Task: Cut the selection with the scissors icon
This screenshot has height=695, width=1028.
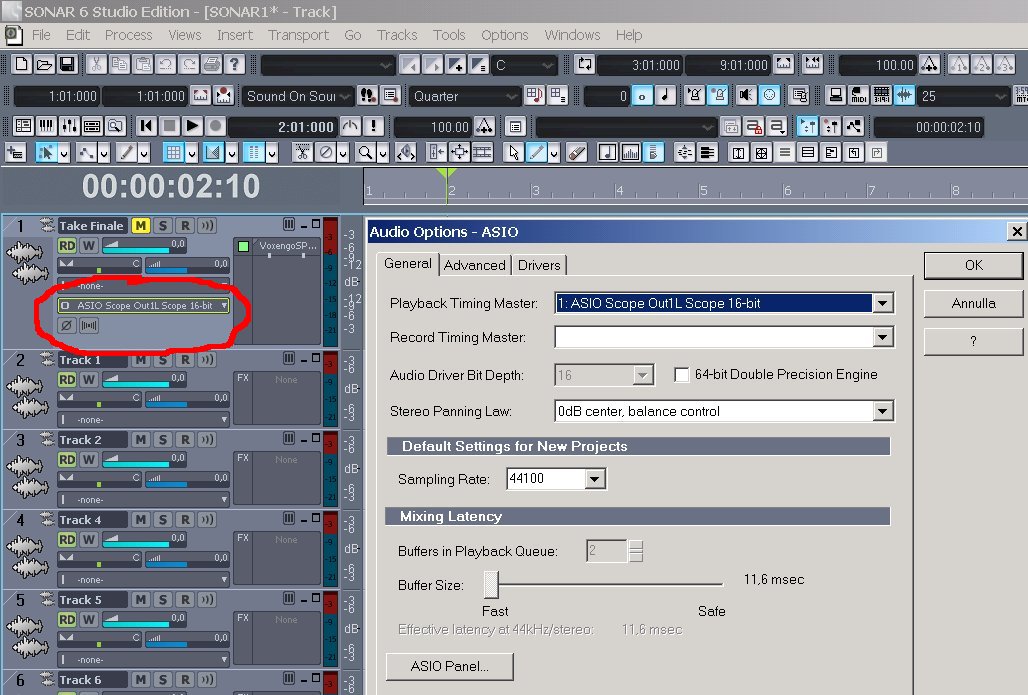Action: click(96, 64)
